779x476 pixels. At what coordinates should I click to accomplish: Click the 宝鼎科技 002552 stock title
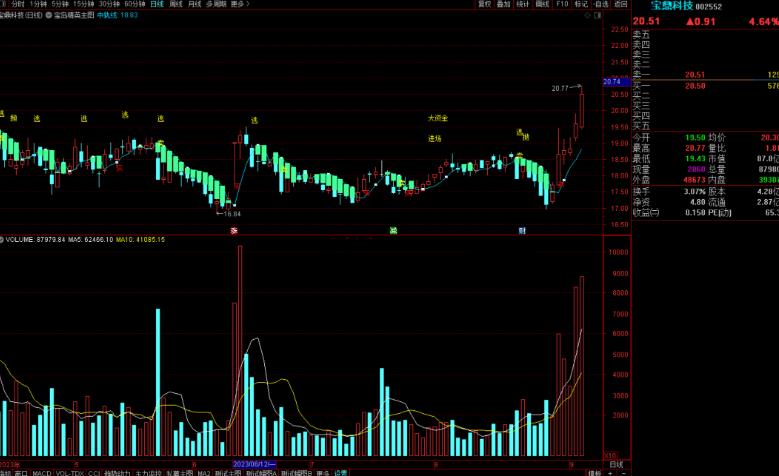click(x=686, y=6)
